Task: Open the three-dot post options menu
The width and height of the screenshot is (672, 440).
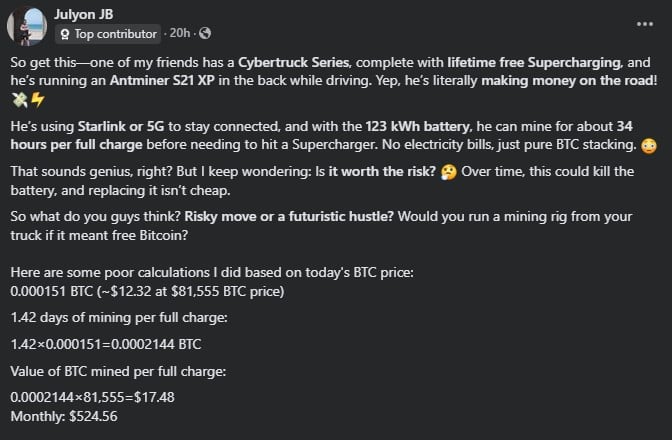Action: click(x=646, y=23)
